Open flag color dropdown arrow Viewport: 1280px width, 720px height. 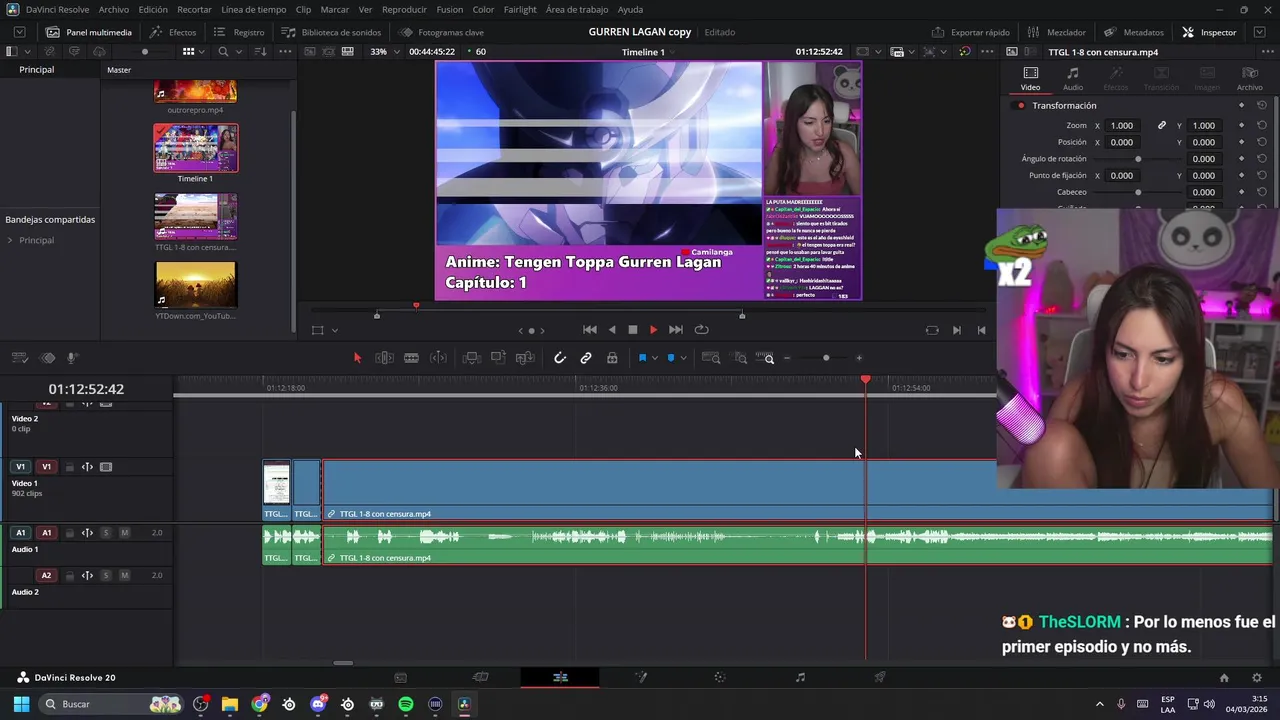(x=655, y=358)
